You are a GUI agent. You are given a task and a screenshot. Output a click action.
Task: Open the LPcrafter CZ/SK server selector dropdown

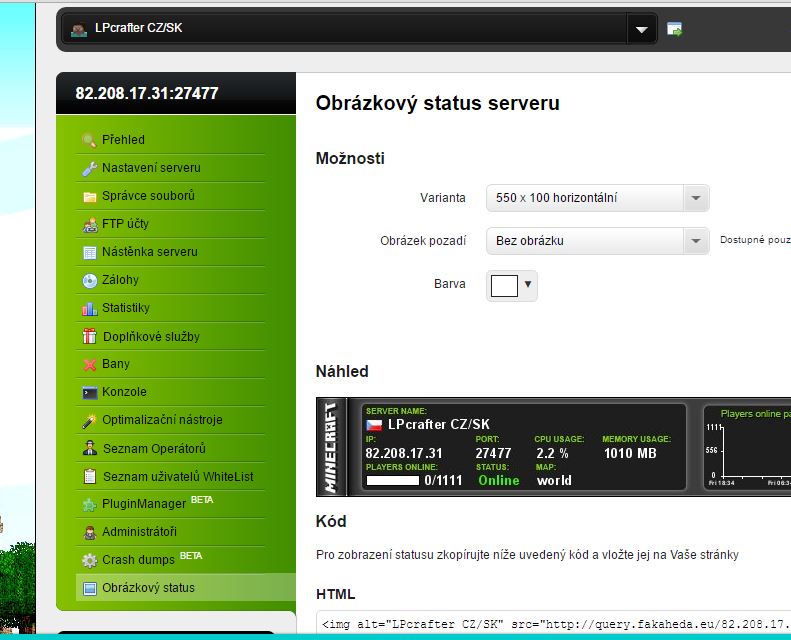pos(641,30)
